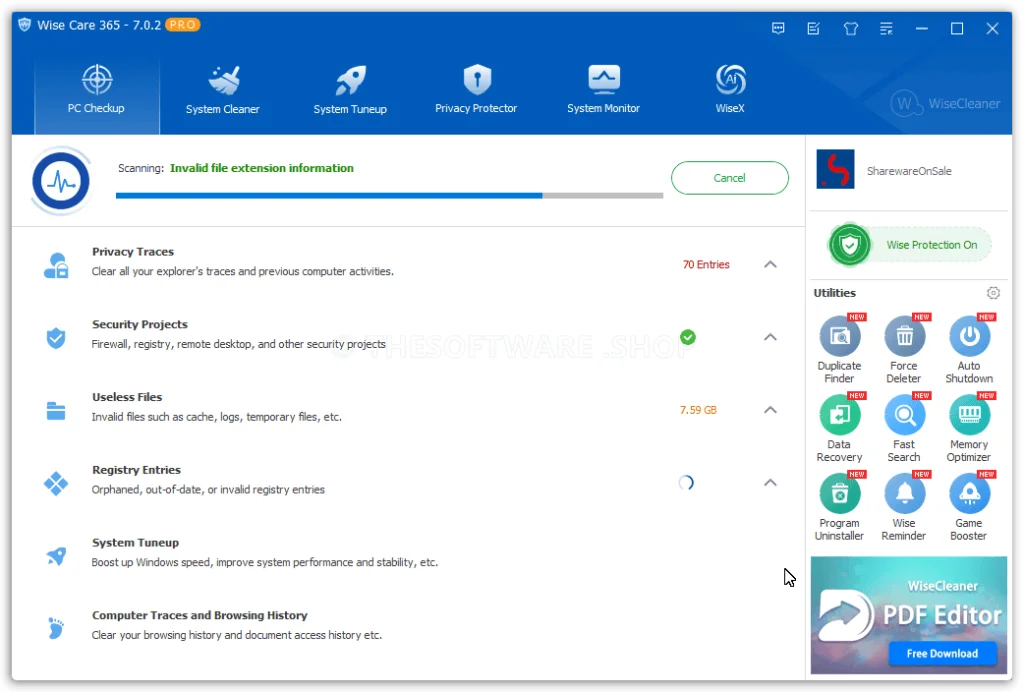
Task: Open the Program Uninstaller
Action: click(x=839, y=494)
